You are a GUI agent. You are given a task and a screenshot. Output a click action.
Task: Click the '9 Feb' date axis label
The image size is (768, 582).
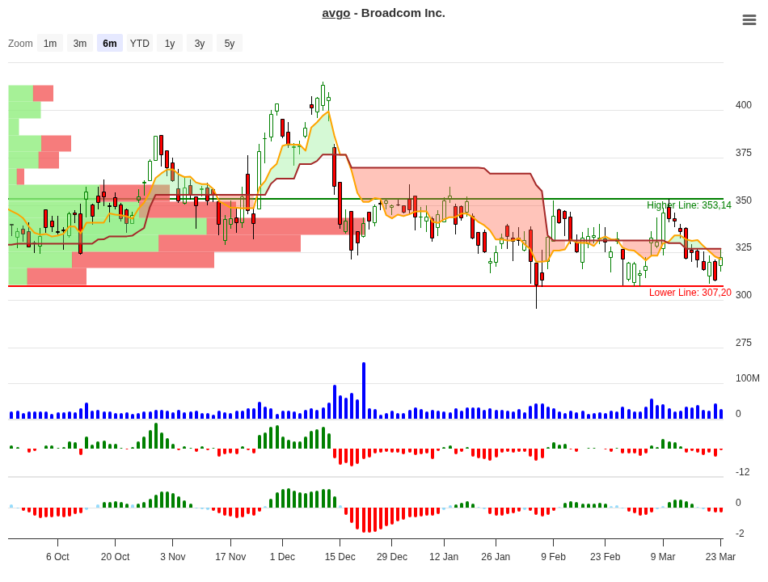[553, 557]
